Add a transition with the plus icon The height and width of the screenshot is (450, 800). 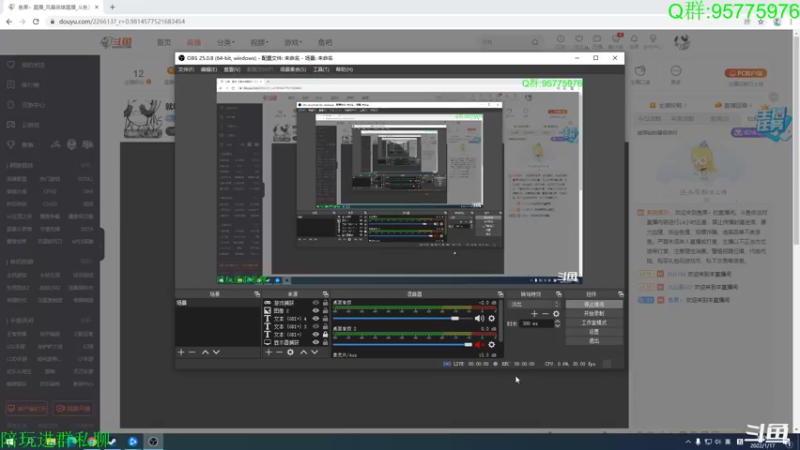534,314
